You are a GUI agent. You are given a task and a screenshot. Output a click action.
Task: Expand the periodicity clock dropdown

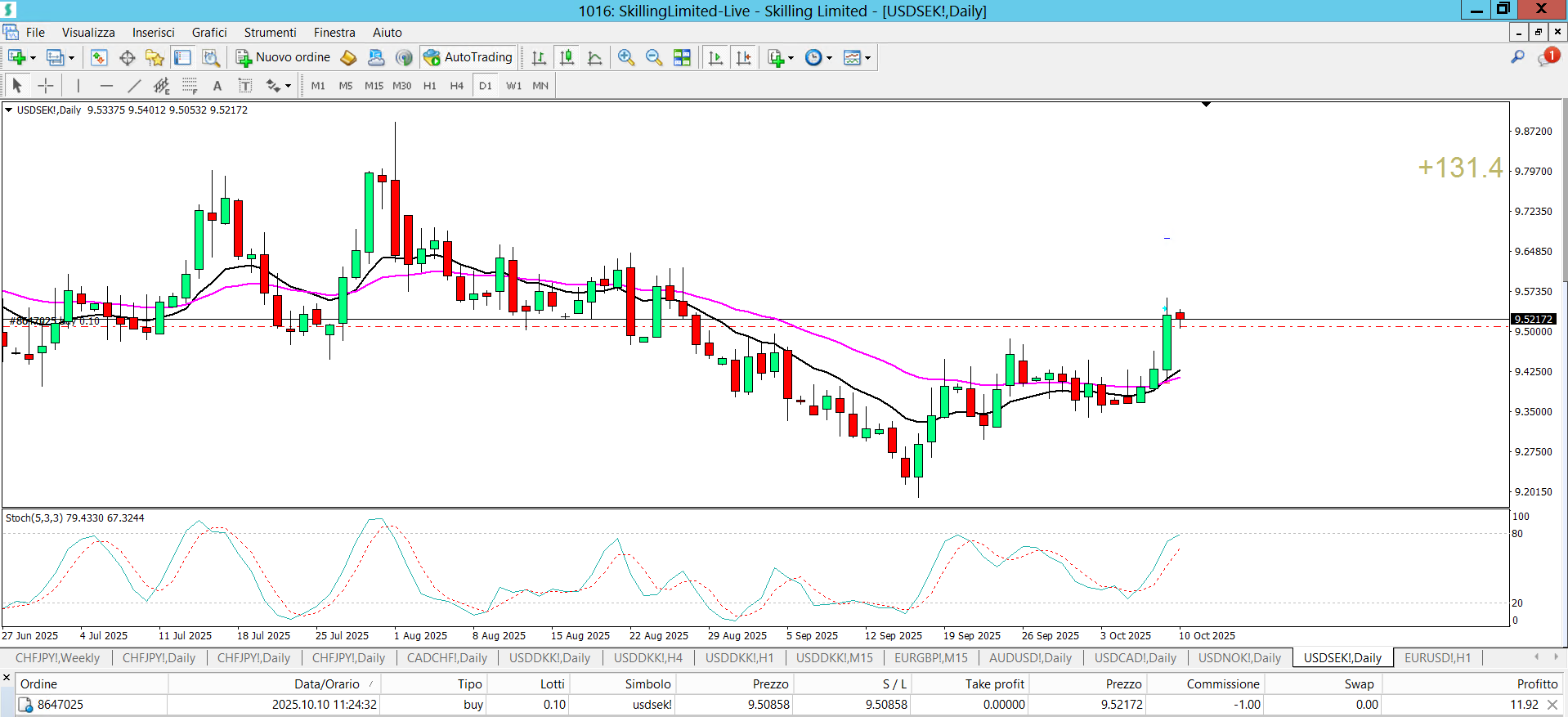829,58
